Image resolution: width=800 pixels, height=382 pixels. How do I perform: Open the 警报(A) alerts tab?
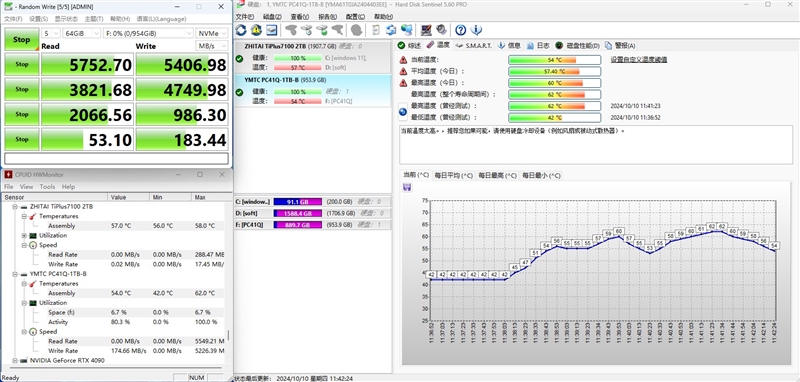pyautogui.click(x=620, y=45)
